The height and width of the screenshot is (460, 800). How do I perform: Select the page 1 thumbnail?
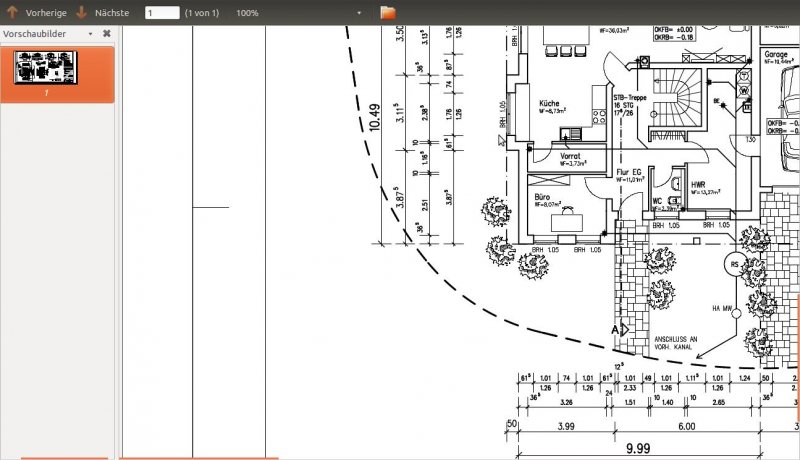tap(46, 68)
